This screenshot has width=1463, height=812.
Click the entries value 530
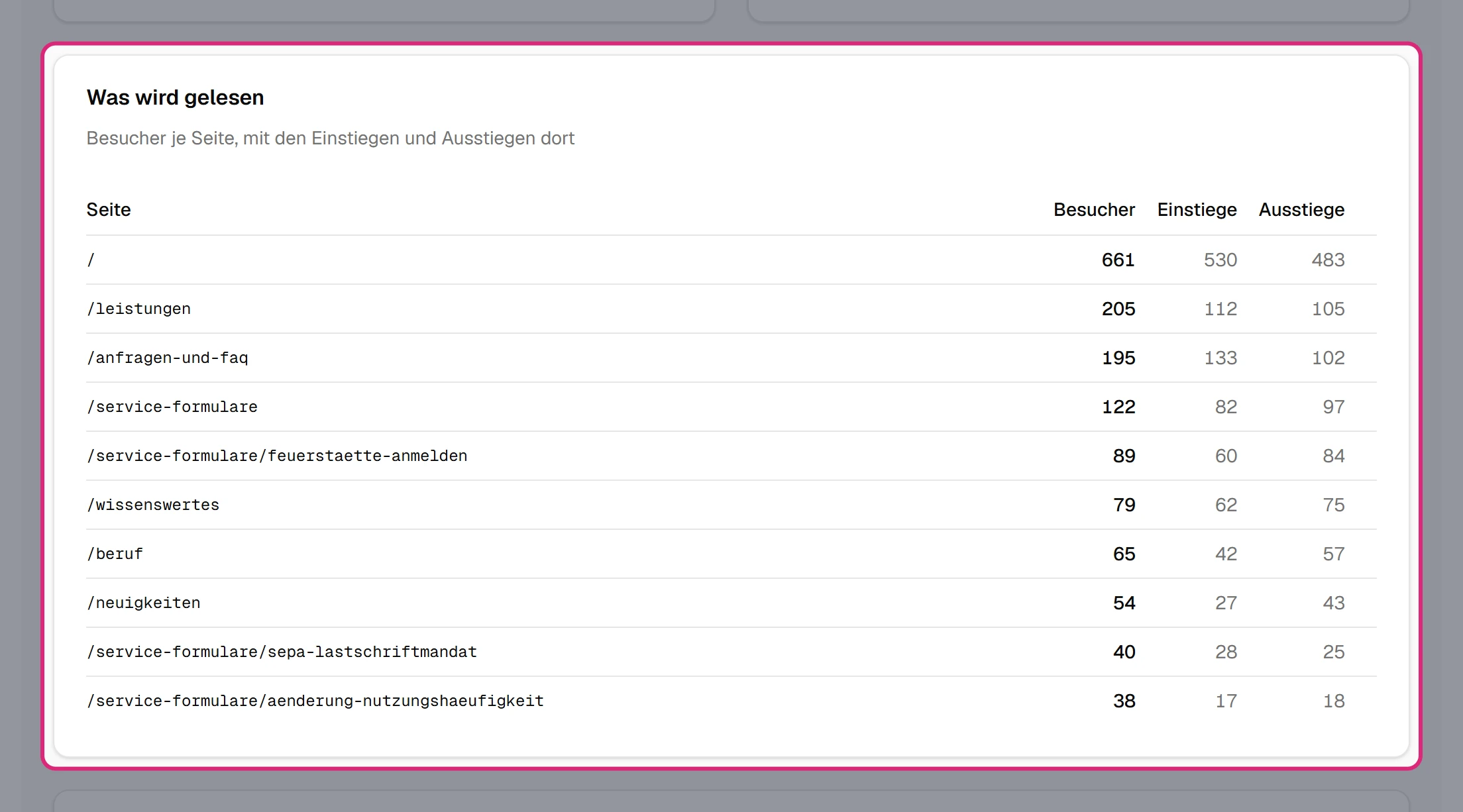[x=1220, y=260]
